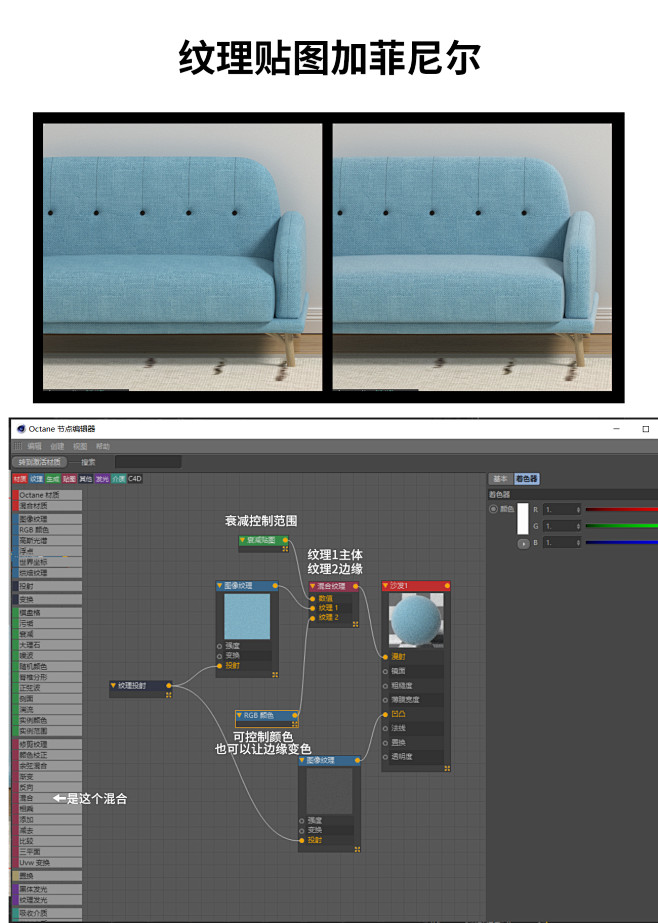The width and height of the screenshot is (658, 923).
Task: Click 投射 port on the dark-preview 图像纹理 node
Action: [302, 841]
